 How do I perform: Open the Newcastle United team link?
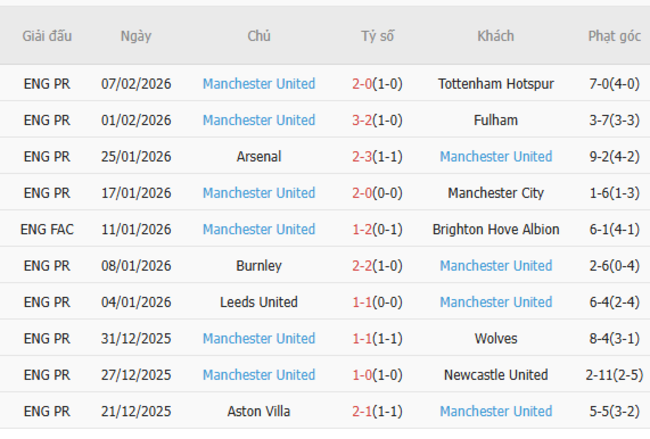click(496, 375)
